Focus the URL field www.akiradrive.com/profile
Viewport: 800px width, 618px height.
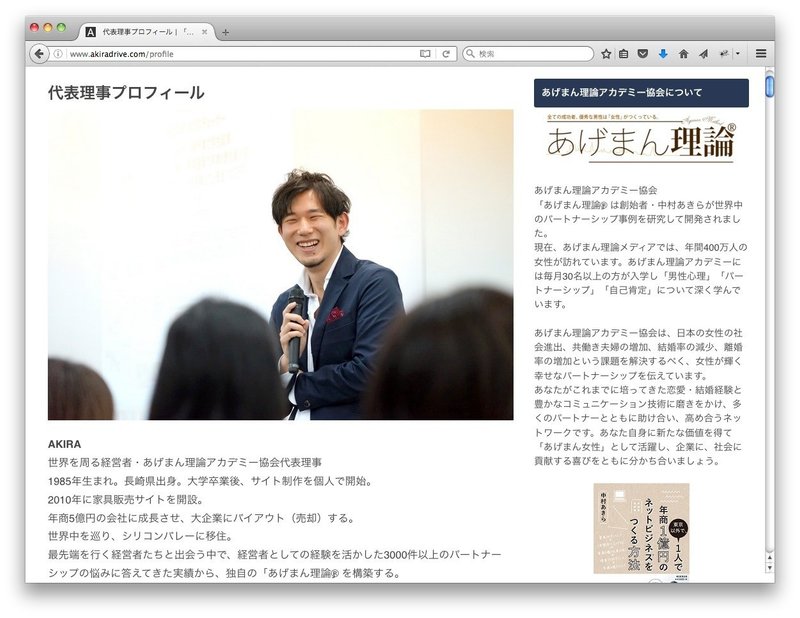[x=242, y=54]
